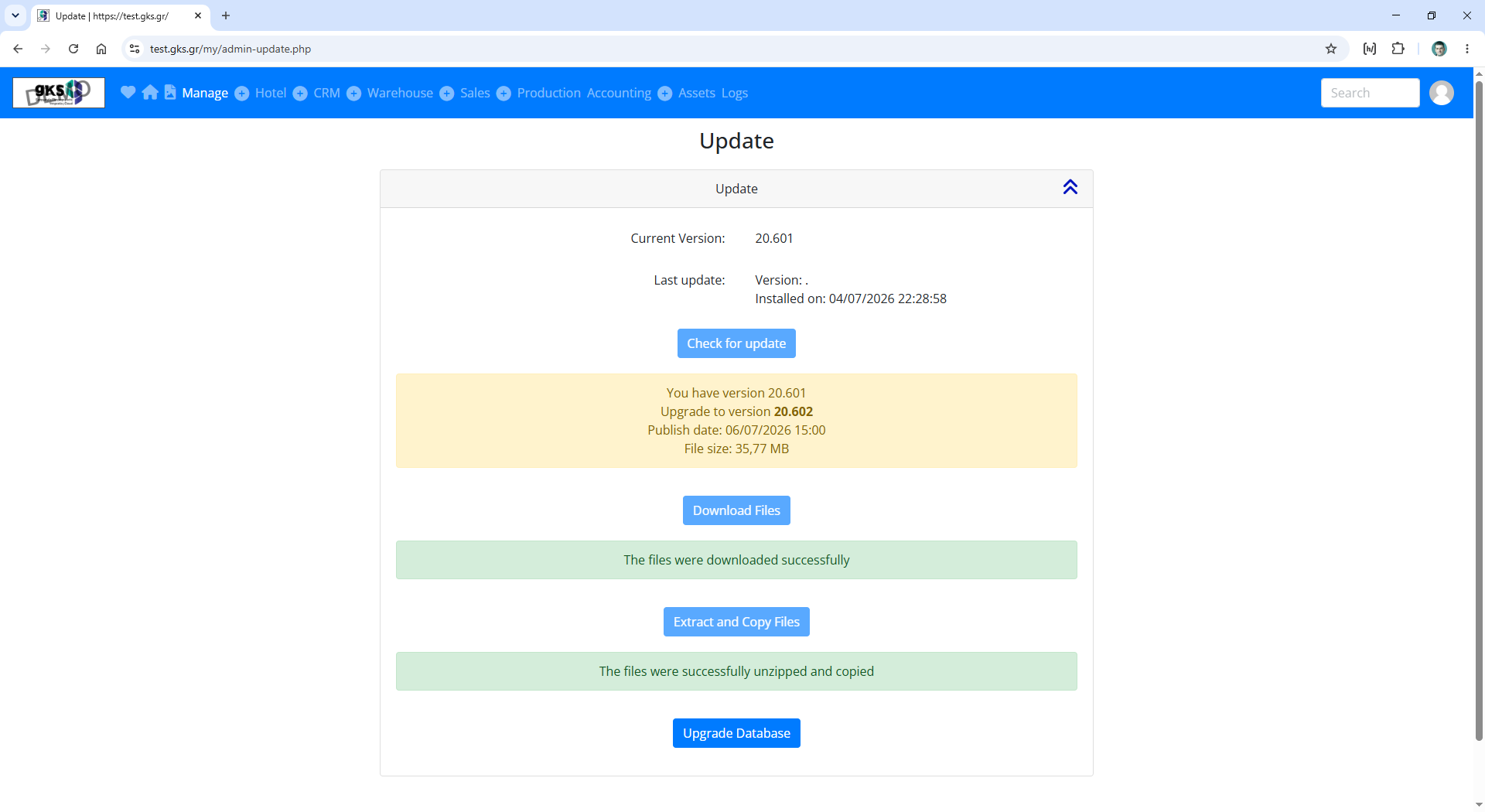Open the user avatar profile icon

point(1442,93)
